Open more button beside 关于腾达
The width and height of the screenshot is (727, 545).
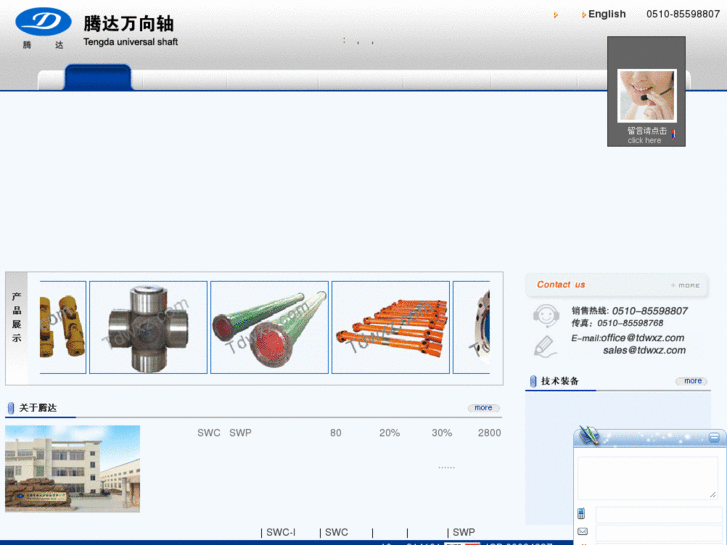[x=484, y=408]
